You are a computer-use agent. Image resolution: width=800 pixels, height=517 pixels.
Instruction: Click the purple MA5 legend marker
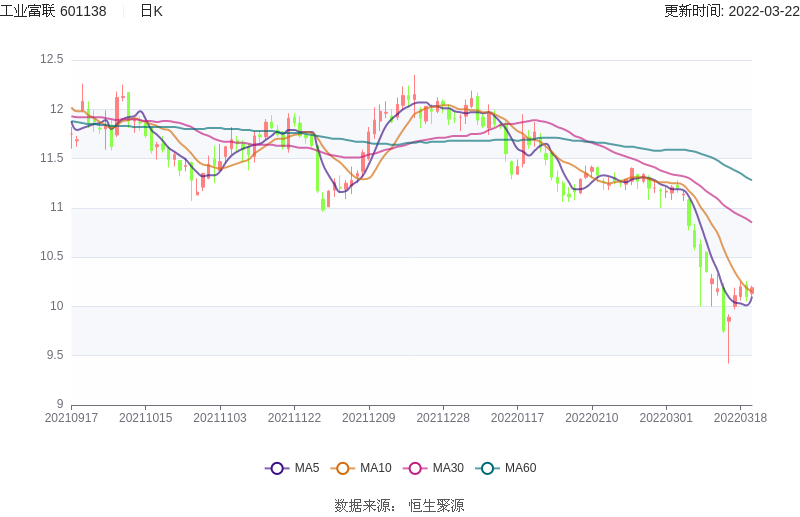[277, 468]
